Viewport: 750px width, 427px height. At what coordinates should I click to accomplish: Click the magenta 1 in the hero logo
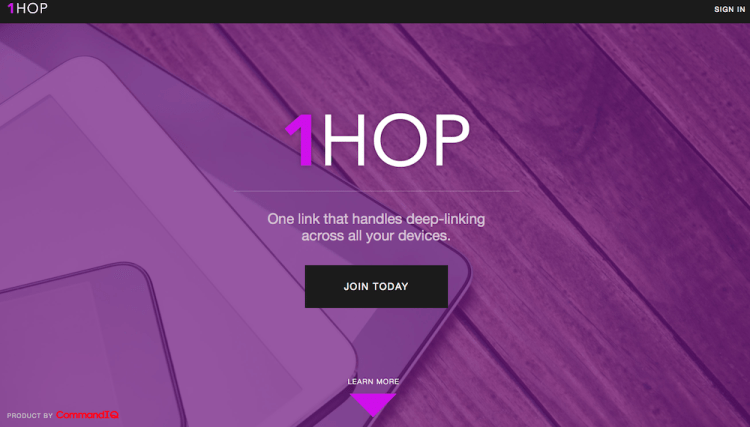300,141
